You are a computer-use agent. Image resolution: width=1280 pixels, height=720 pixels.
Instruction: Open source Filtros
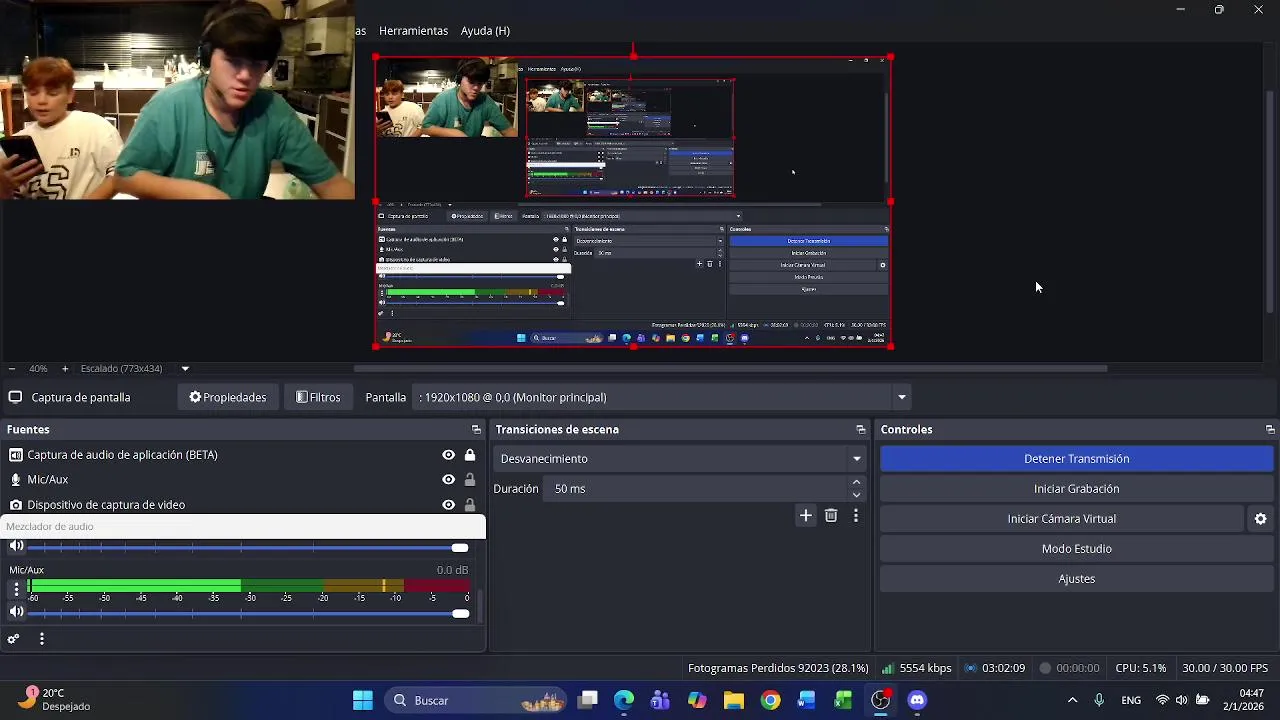(x=319, y=398)
